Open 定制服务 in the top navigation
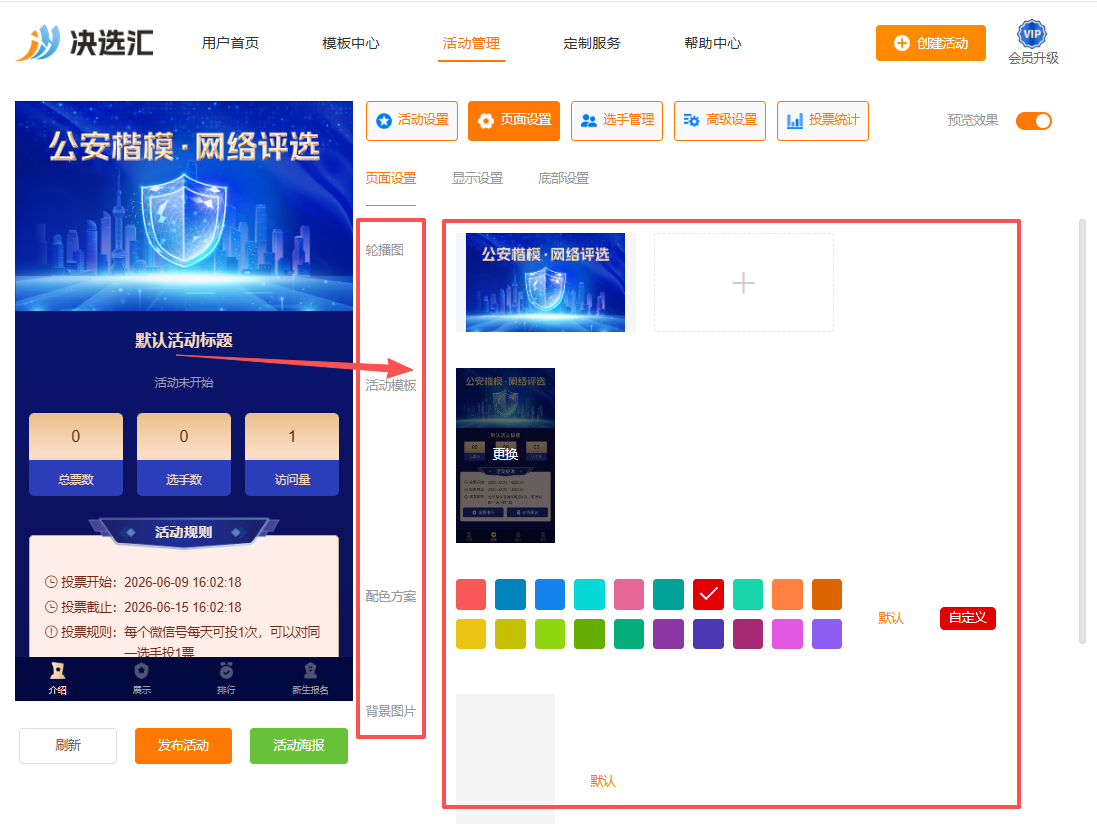1097x824 pixels. tap(592, 43)
